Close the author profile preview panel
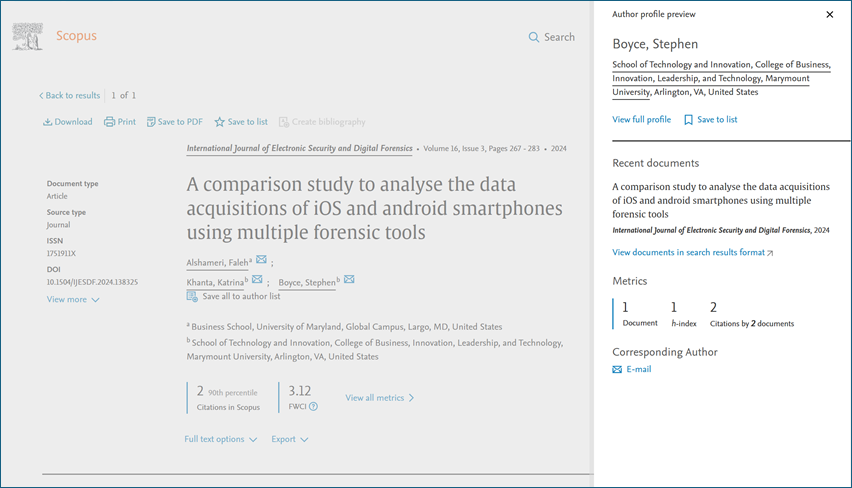Screen dimensions: 852x488 [x=829, y=15]
